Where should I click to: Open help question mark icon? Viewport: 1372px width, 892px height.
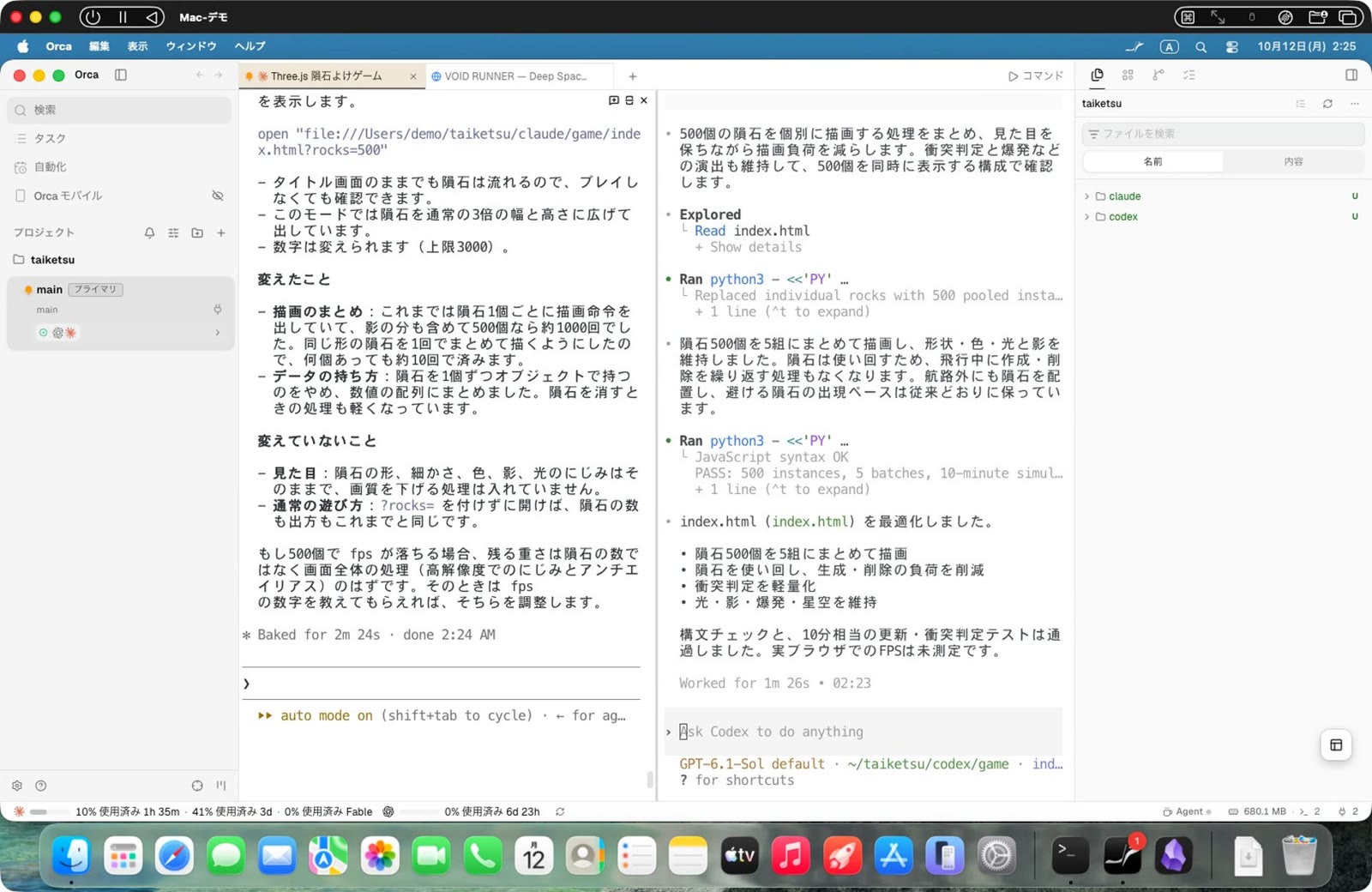coord(41,786)
